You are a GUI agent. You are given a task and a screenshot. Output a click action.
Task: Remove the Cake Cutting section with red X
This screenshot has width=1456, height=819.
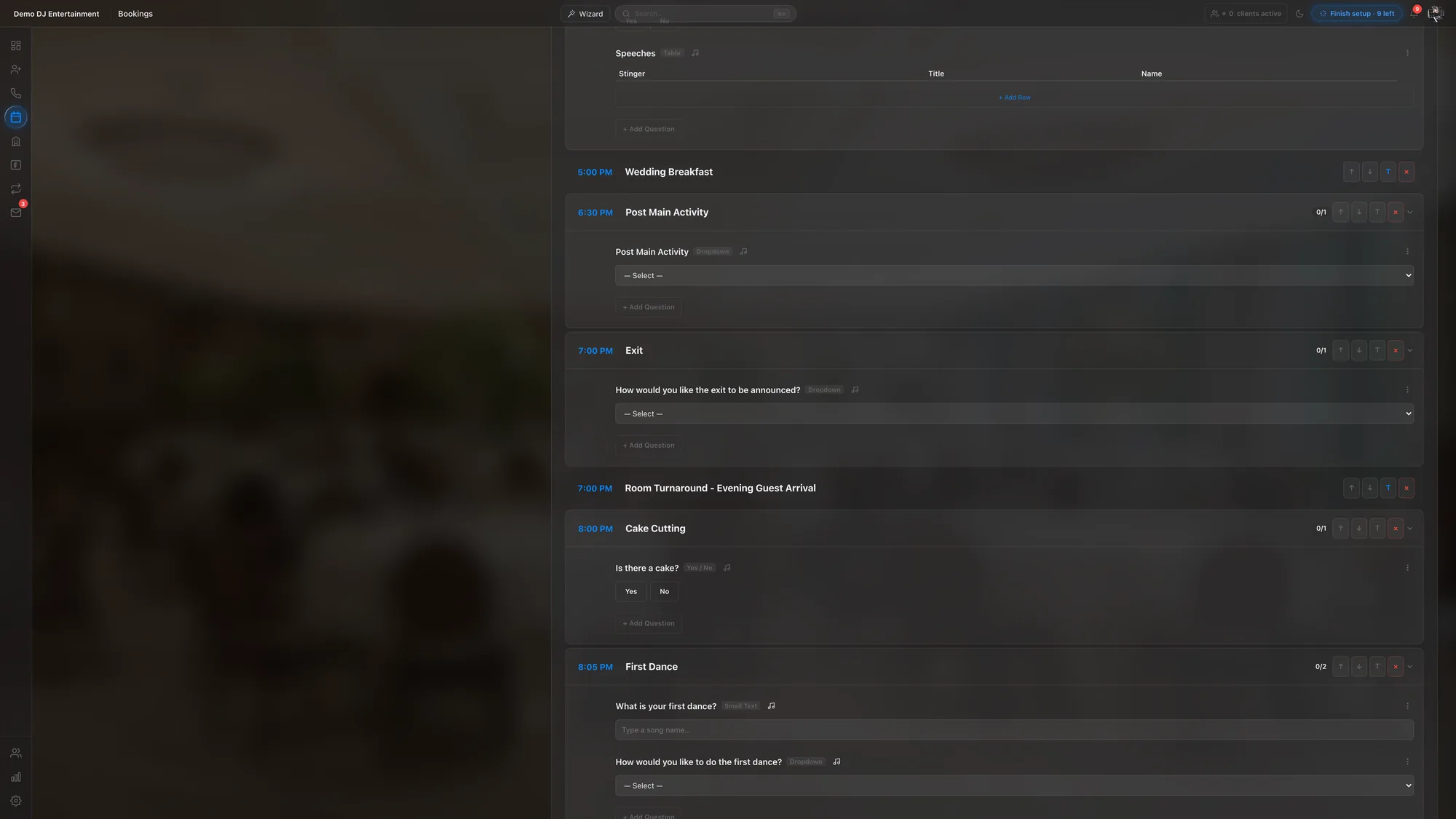click(x=1396, y=529)
